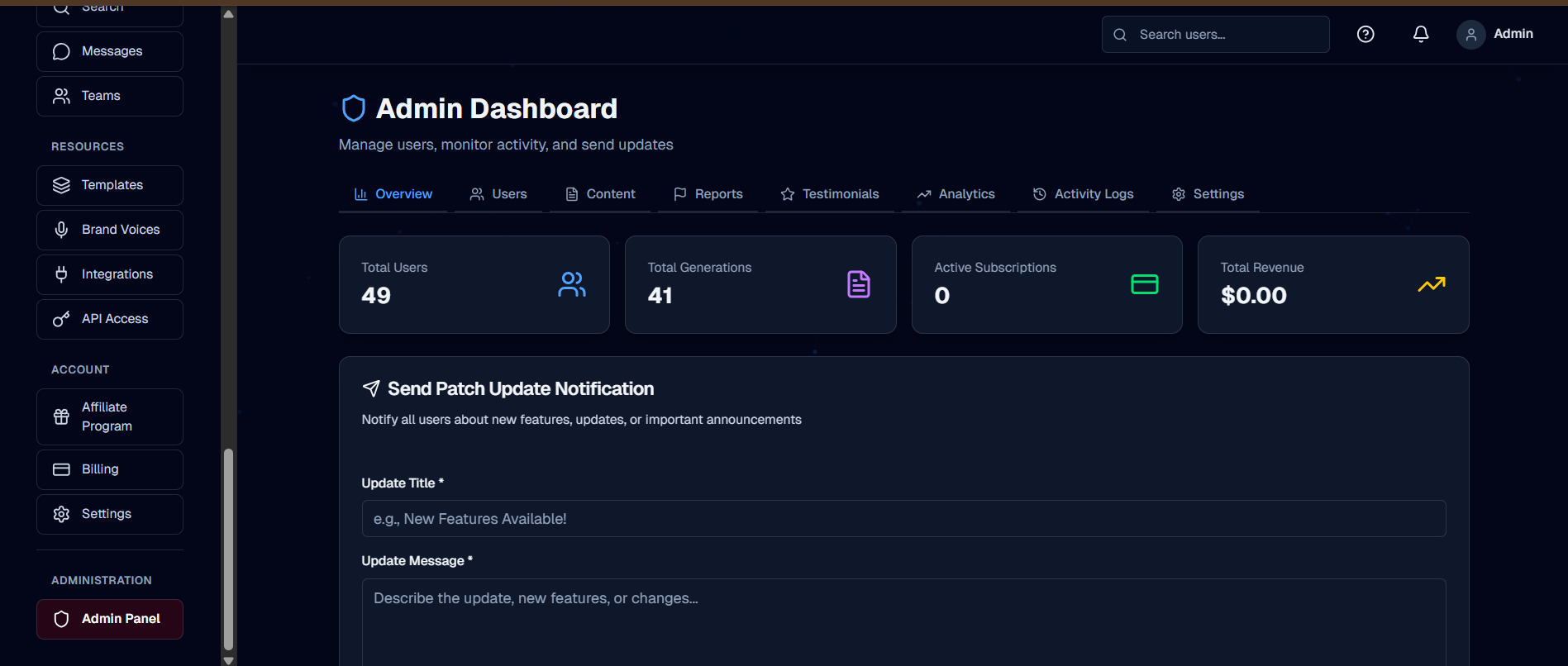This screenshot has height=666, width=1568.
Task: Click the API Access key icon
Action: [61, 319]
